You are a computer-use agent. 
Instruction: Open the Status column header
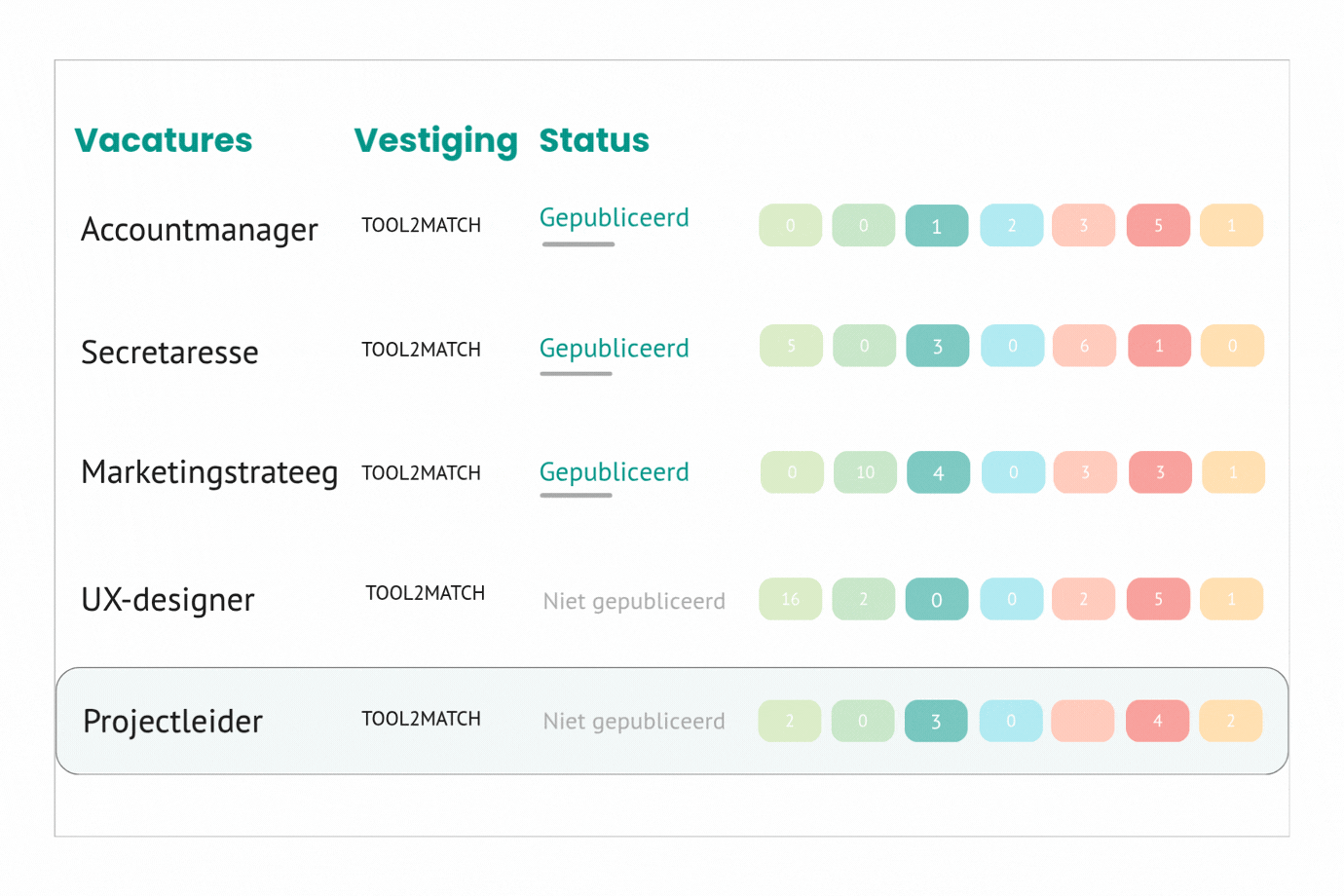pyautogui.click(x=594, y=140)
